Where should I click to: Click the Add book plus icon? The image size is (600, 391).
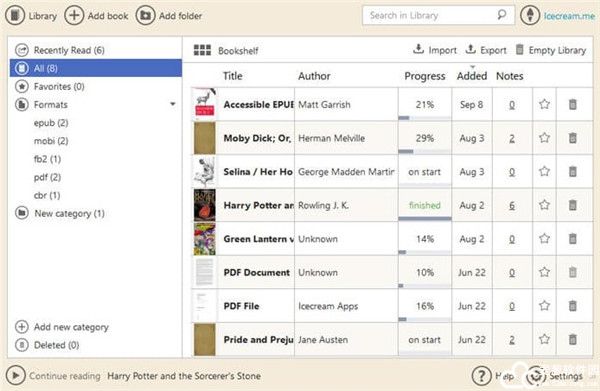click(74, 15)
